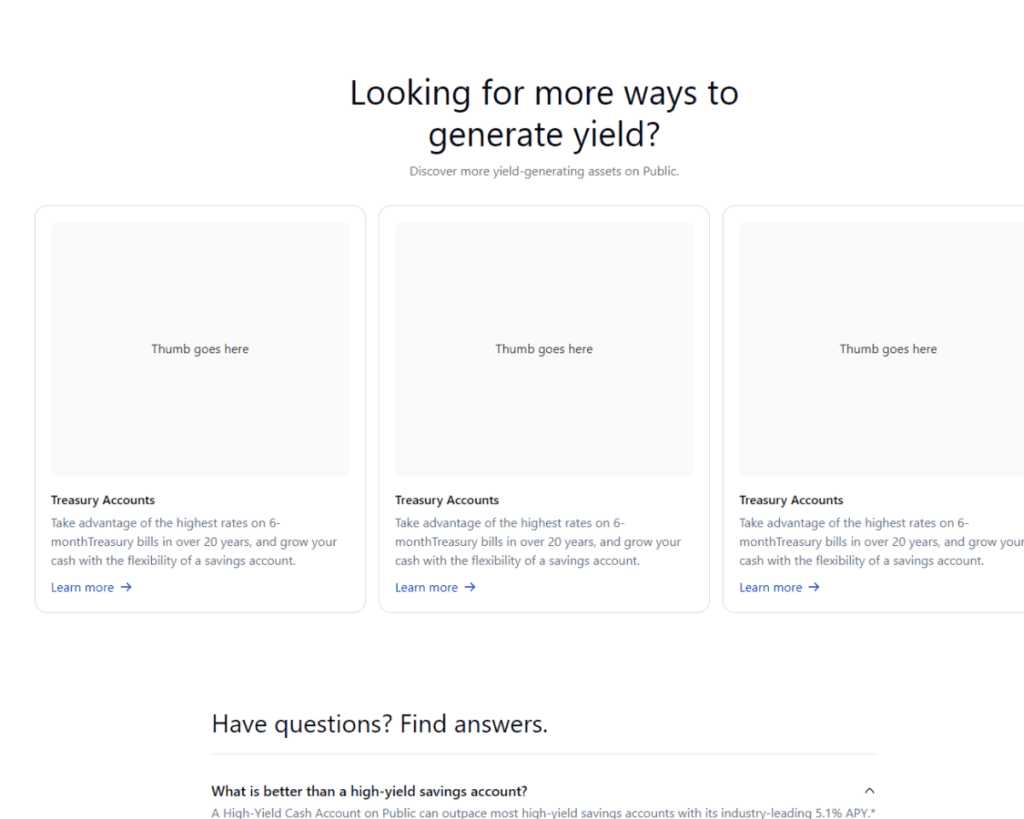Click 'Discover more yield-generating assets on Public' subtitle
This screenshot has width=1024, height=819.
[x=544, y=171]
